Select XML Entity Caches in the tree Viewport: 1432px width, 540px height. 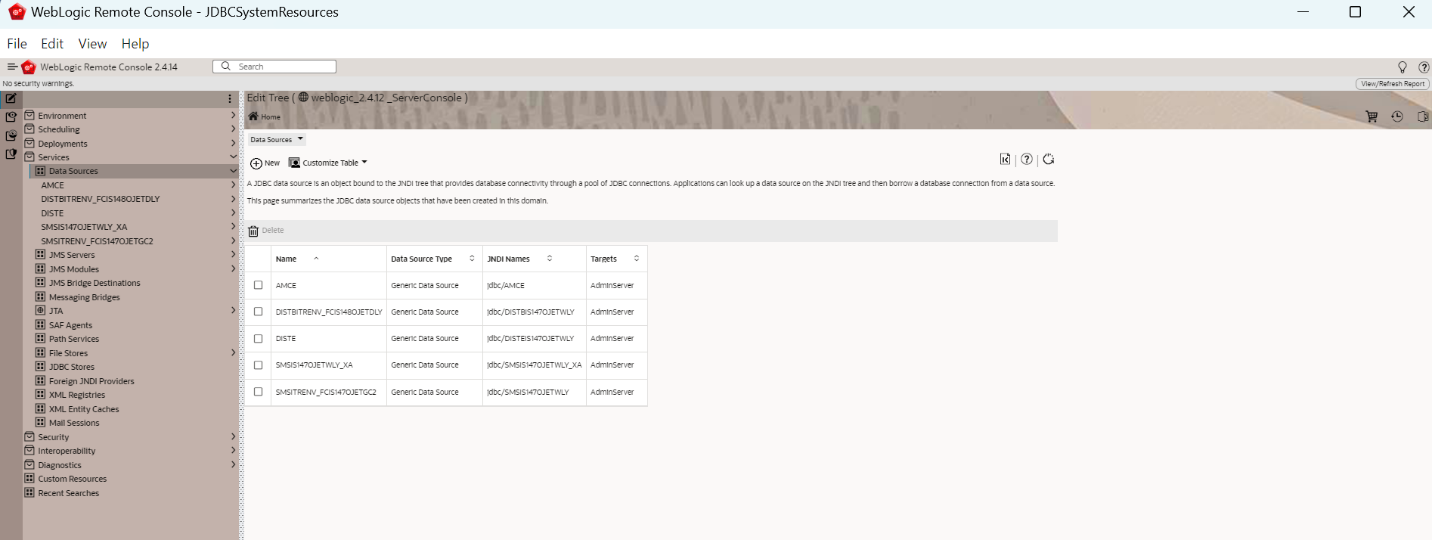(84, 409)
